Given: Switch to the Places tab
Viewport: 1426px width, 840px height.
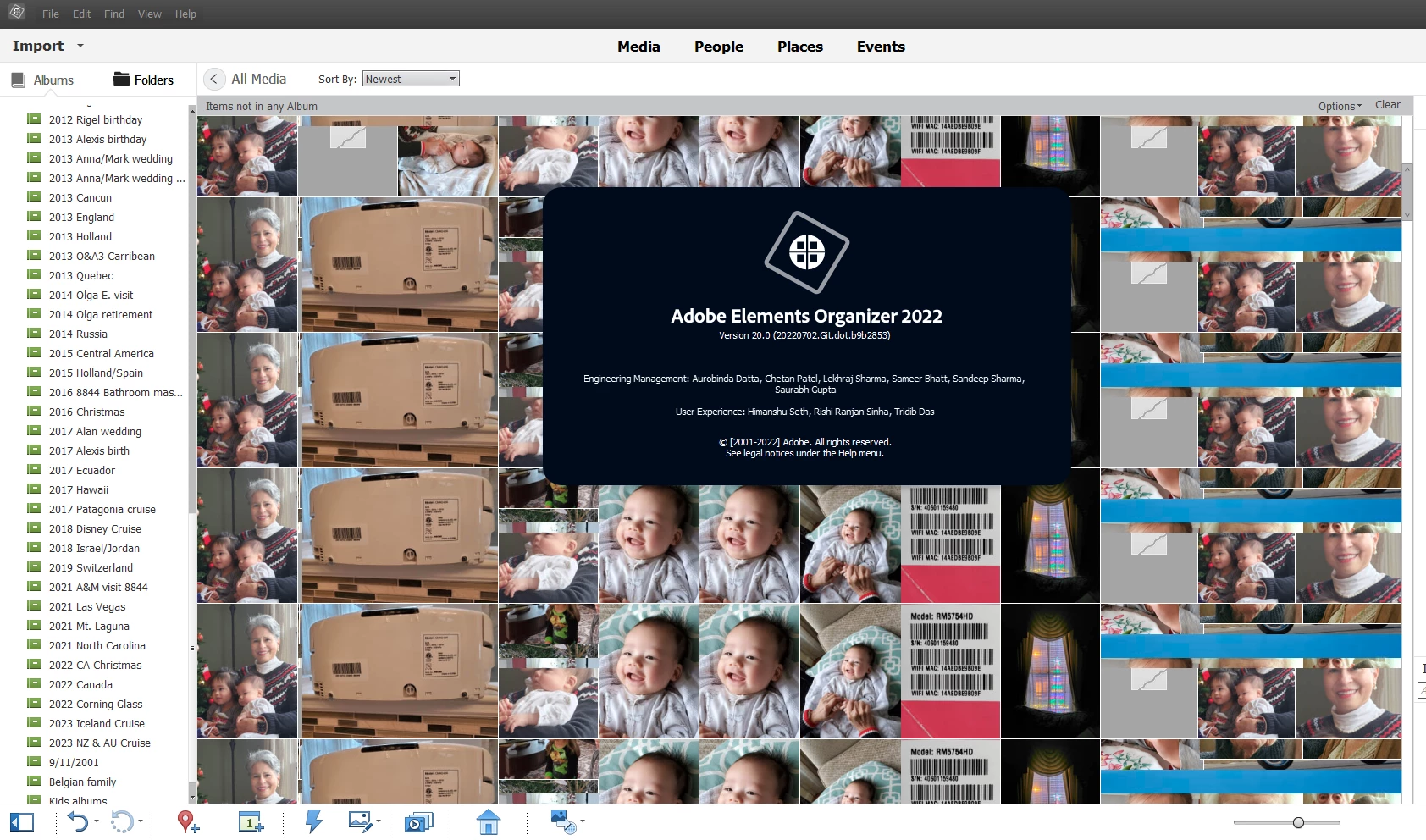Looking at the screenshot, I should [x=800, y=47].
